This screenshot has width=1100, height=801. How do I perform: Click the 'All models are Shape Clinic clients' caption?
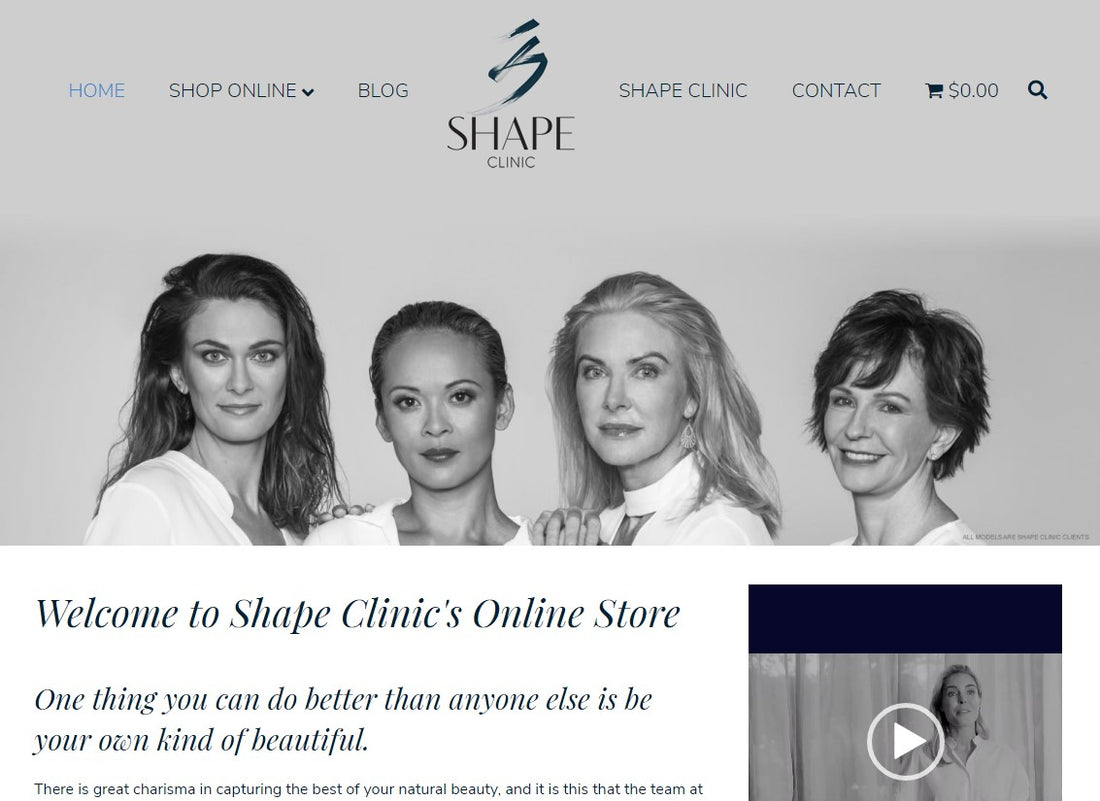click(x=1026, y=537)
